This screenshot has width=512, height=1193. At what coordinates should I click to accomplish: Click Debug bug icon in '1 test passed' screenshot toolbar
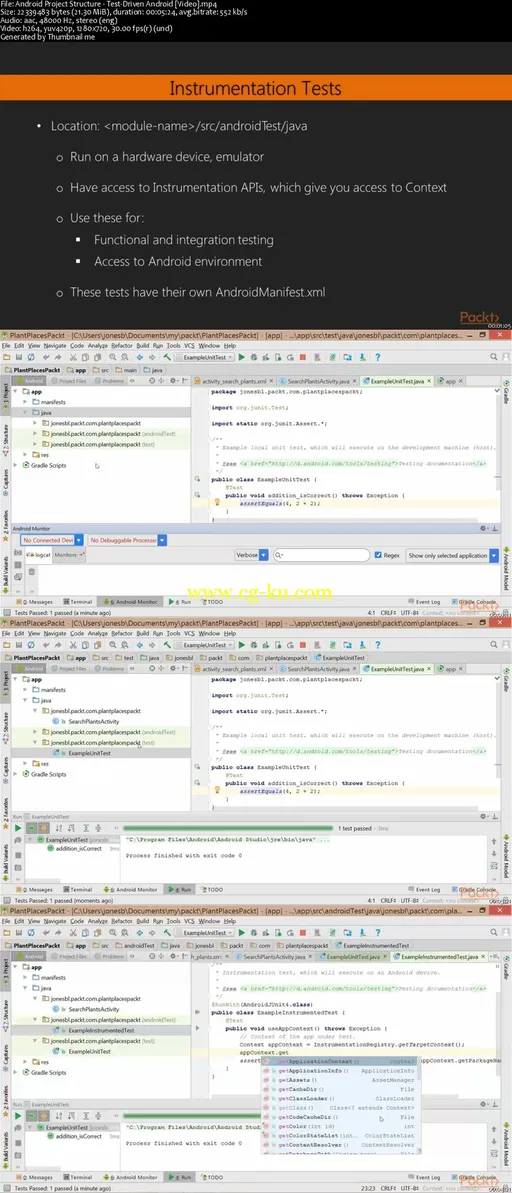point(253,643)
